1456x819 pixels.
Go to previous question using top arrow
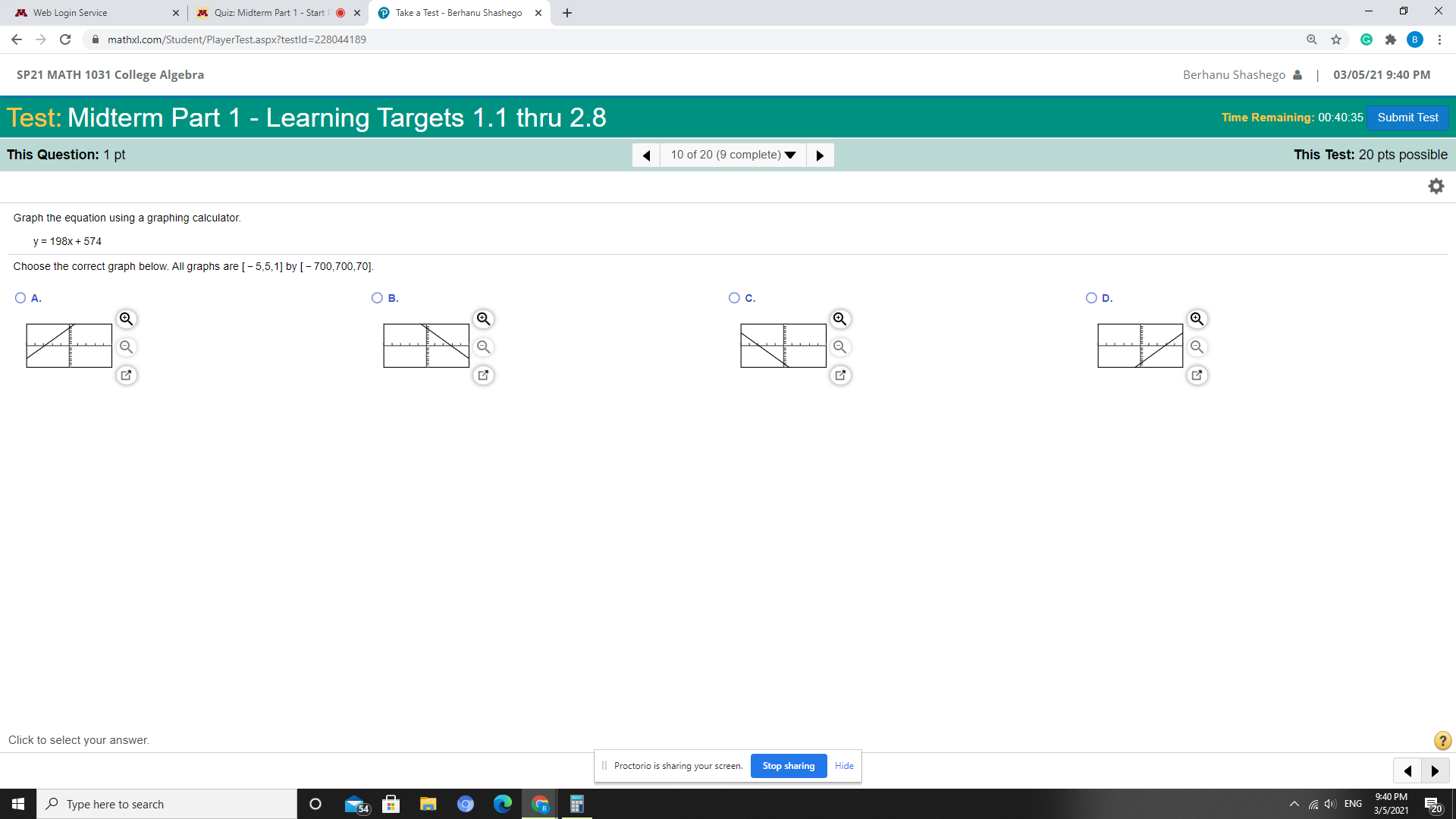tap(646, 155)
